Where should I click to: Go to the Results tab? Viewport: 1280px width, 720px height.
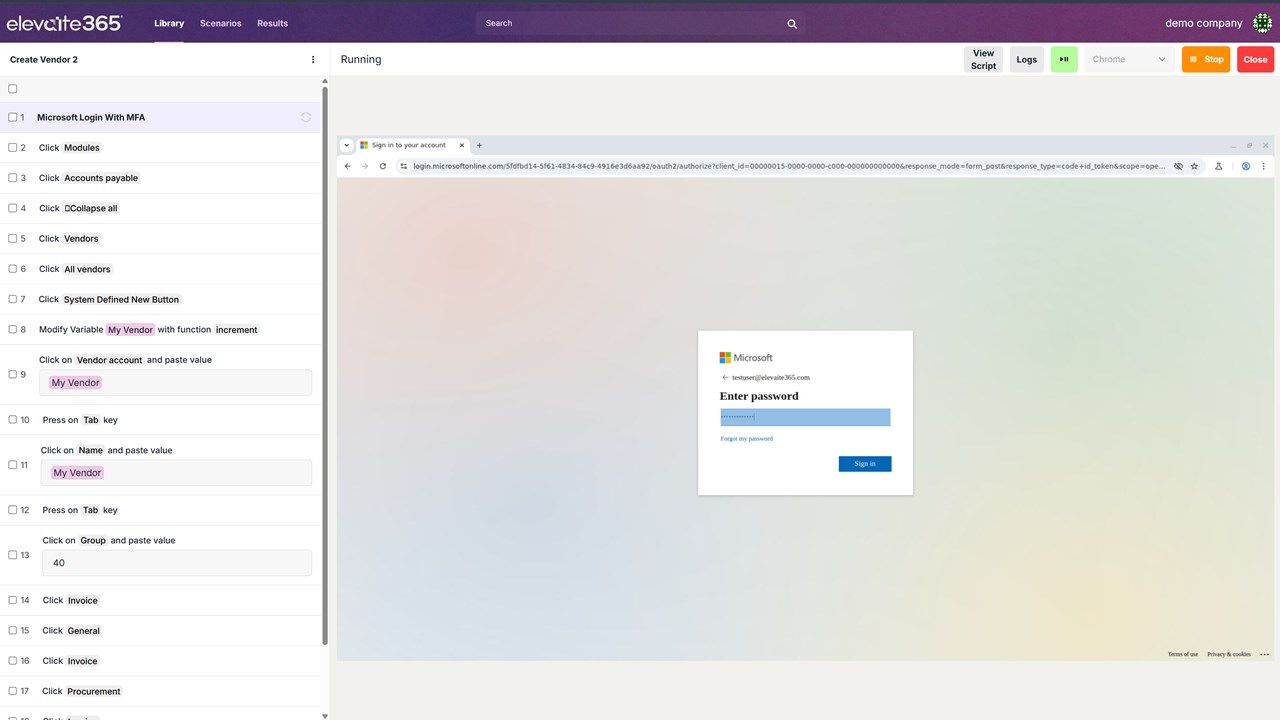(272, 23)
